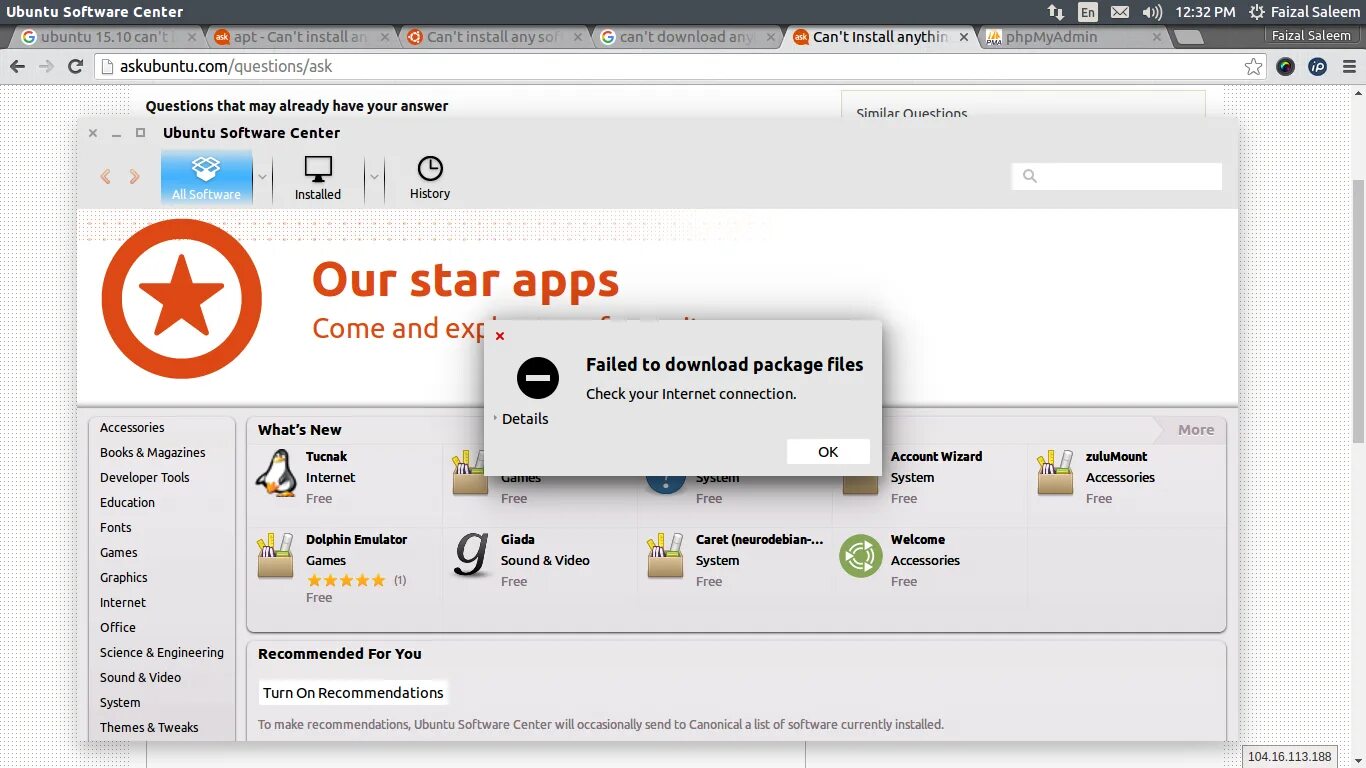The height and width of the screenshot is (768, 1366).
Task: Click the large Our star apps banner logo
Action: (181, 299)
